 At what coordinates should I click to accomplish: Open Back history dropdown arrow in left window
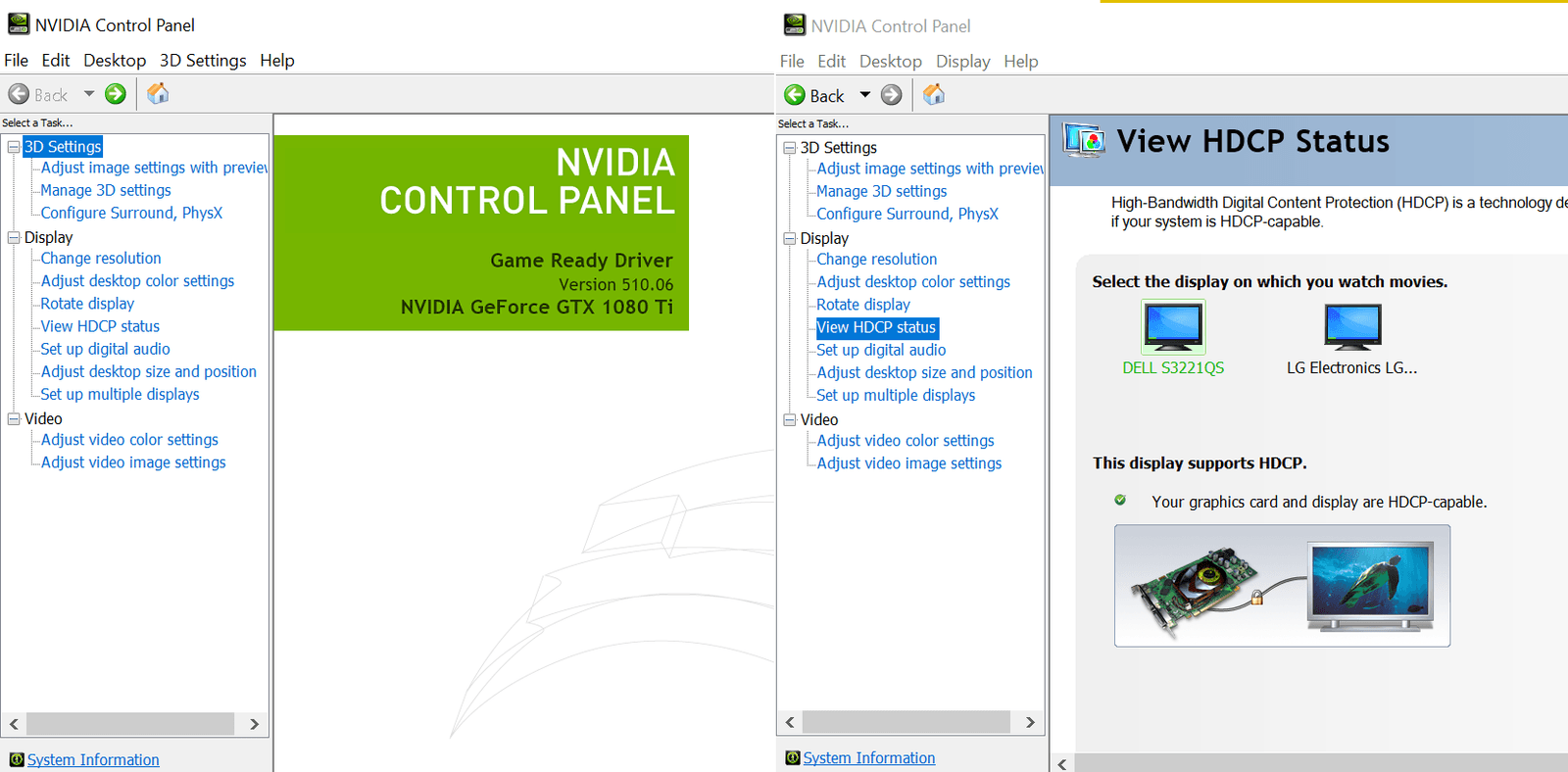coord(89,94)
